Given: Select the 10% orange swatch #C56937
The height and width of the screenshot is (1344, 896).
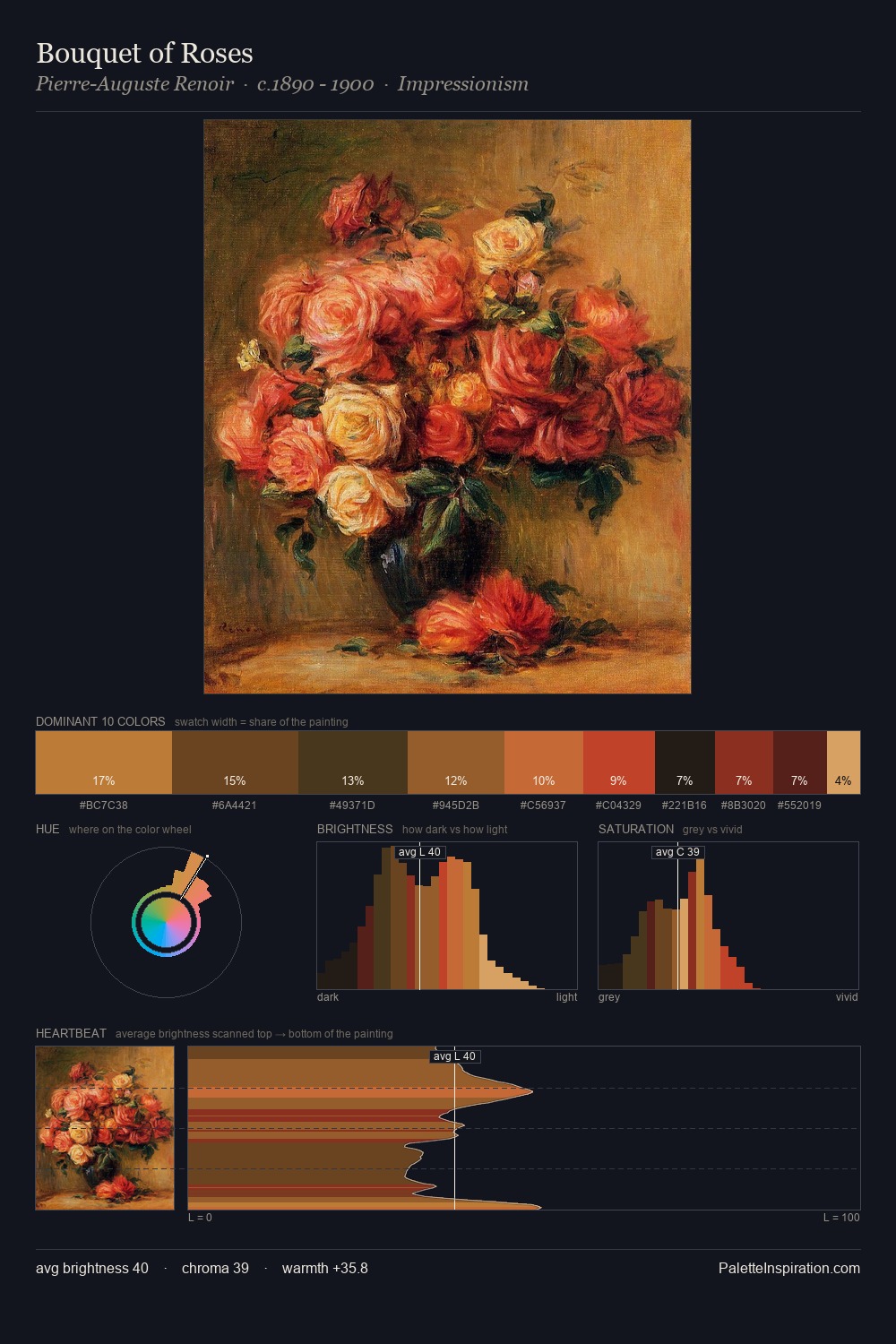Looking at the screenshot, I should [544, 762].
